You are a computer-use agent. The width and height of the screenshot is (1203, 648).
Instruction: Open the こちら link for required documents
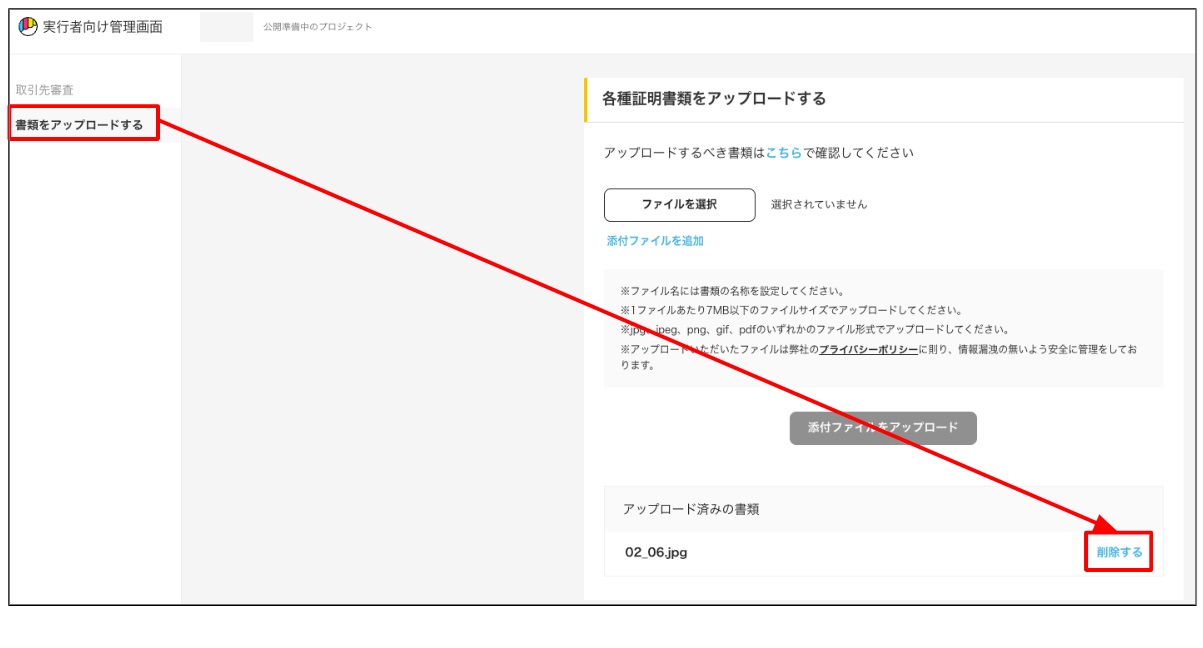[784, 153]
